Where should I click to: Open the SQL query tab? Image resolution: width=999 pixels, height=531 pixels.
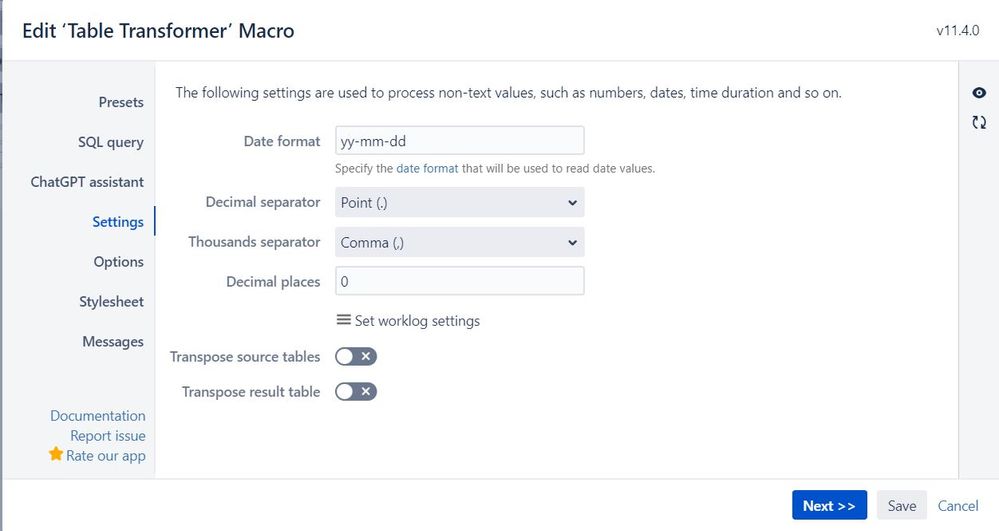click(x=111, y=142)
